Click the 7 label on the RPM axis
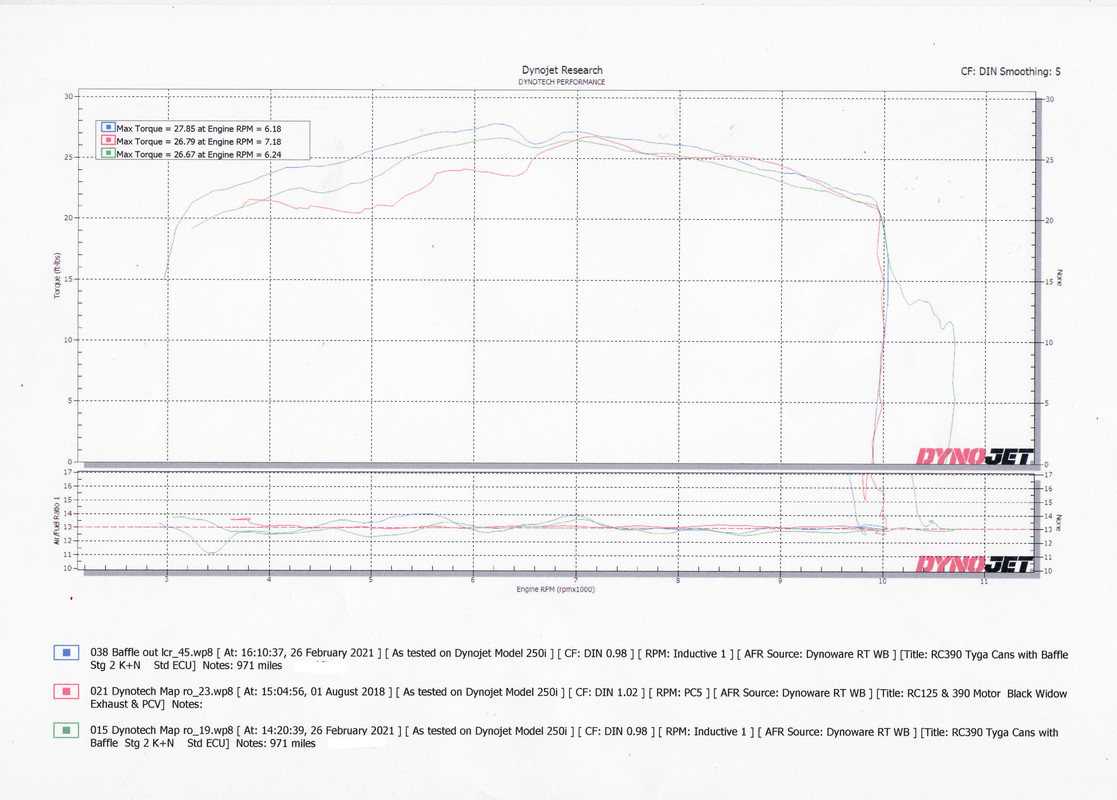 pos(576,580)
